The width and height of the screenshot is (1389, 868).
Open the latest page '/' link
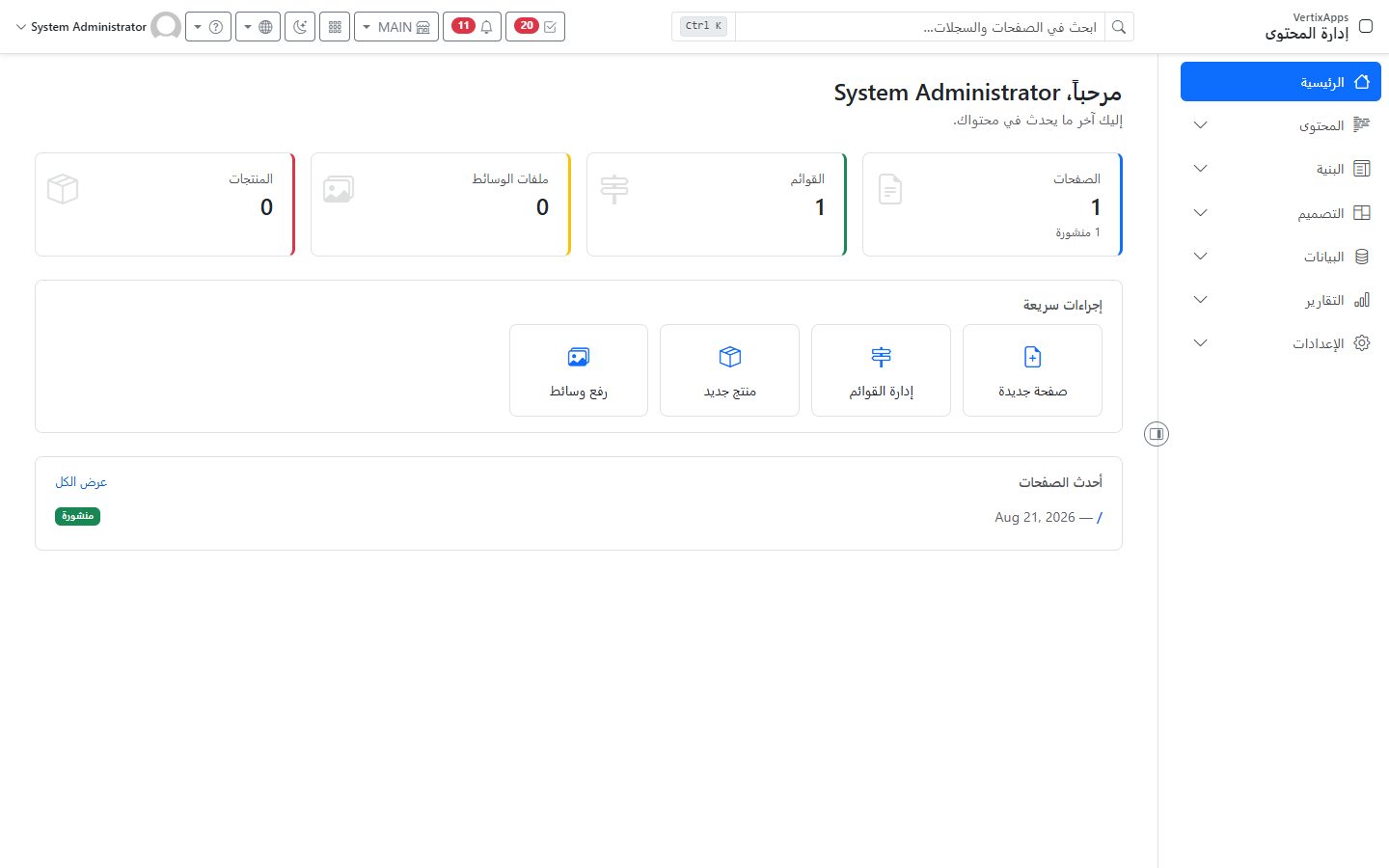click(1100, 518)
